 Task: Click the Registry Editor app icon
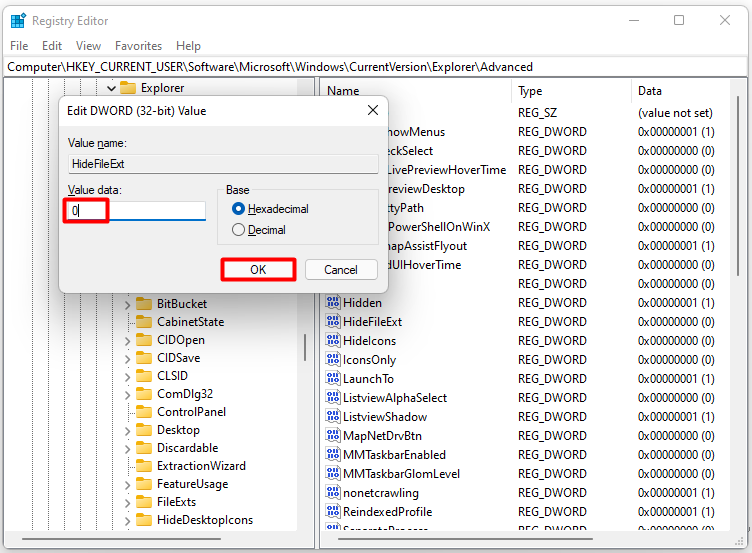click(x=18, y=21)
